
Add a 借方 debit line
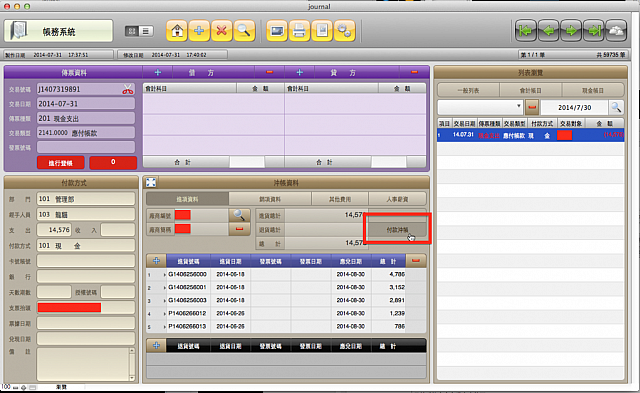[158, 73]
